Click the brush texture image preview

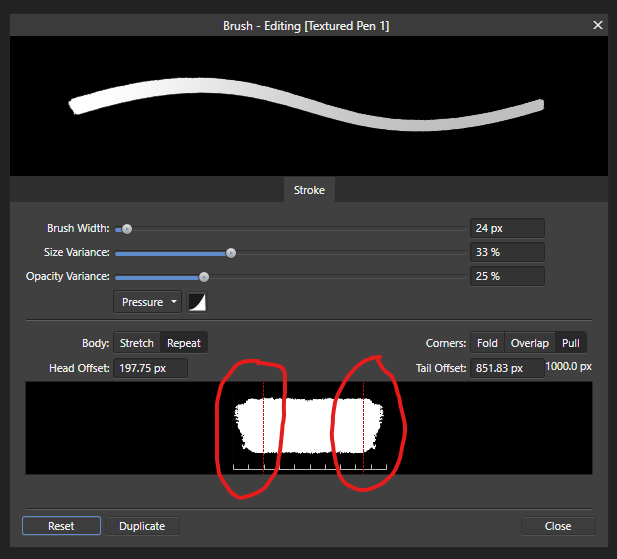pos(309,428)
